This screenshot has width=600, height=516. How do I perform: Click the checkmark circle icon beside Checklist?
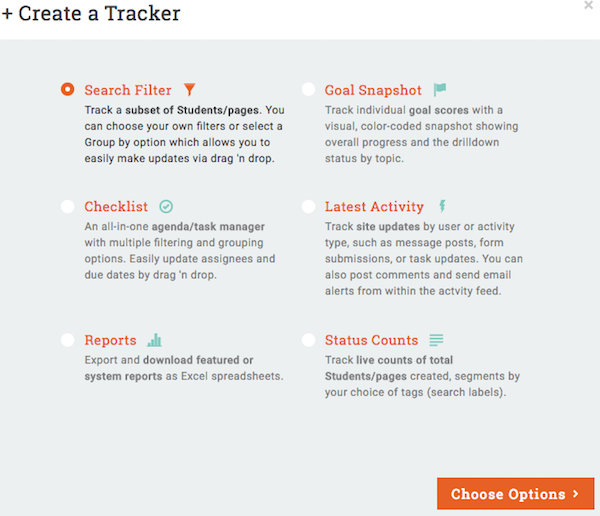pos(166,207)
